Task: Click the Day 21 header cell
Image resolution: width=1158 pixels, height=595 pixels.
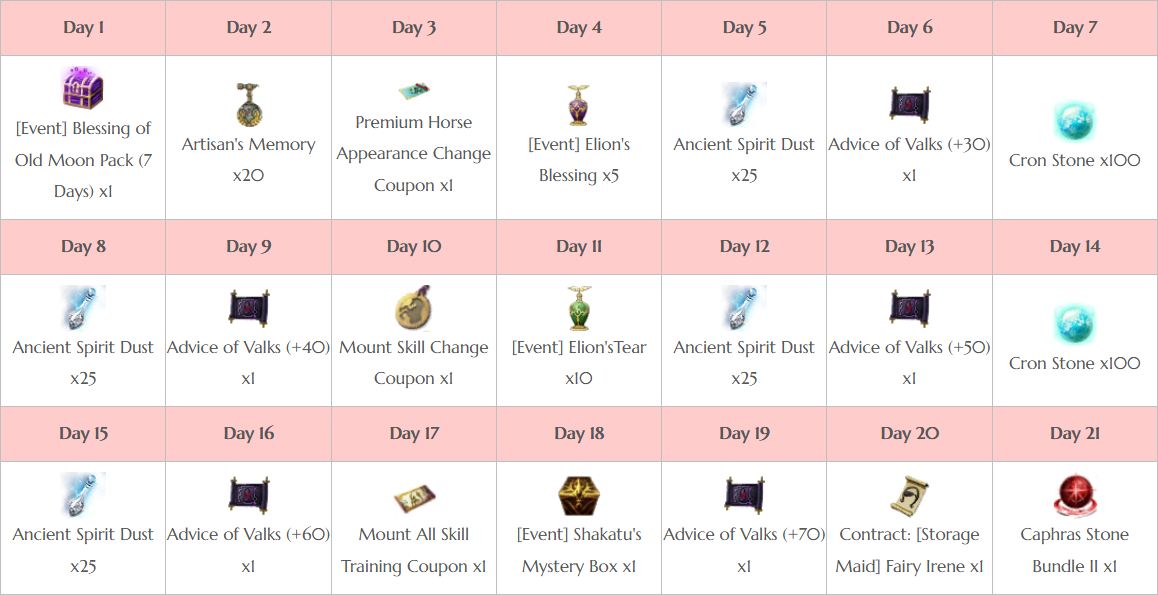Action: [x=1075, y=433]
